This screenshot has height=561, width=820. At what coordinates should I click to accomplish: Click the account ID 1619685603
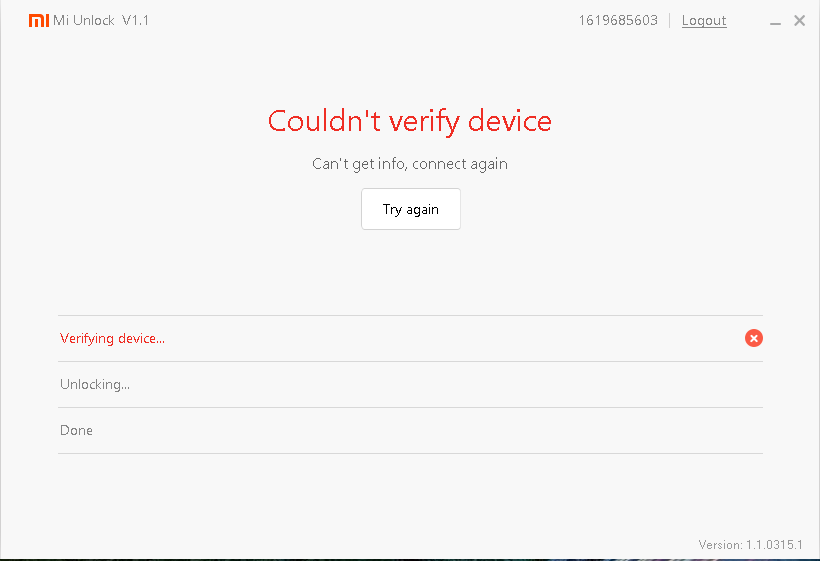pos(618,21)
